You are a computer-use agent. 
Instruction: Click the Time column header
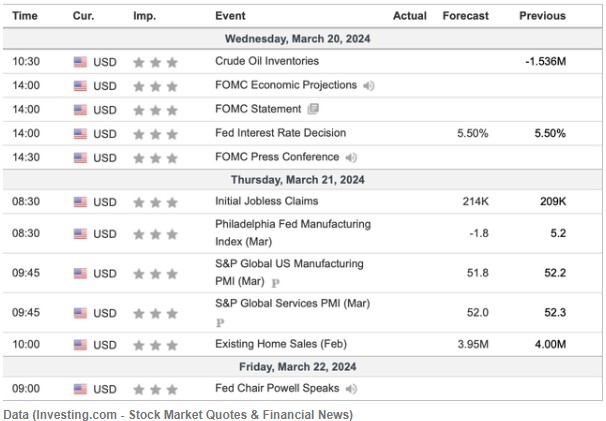coord(25,16)
